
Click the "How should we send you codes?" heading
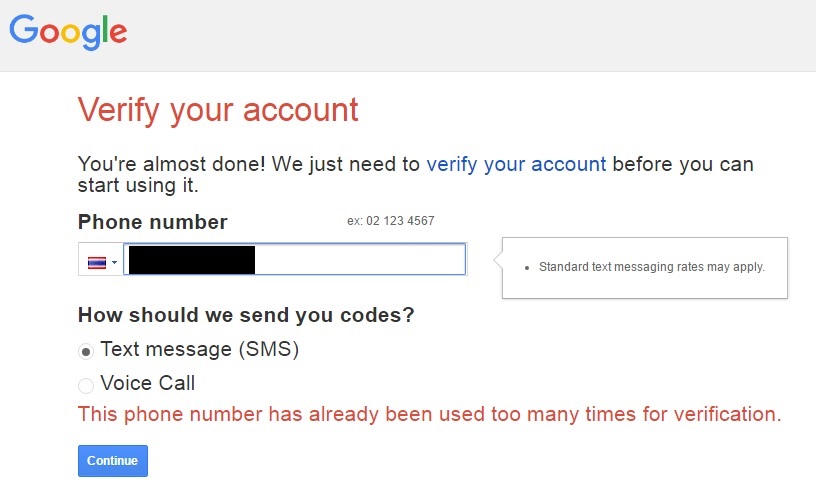(246, 315)
